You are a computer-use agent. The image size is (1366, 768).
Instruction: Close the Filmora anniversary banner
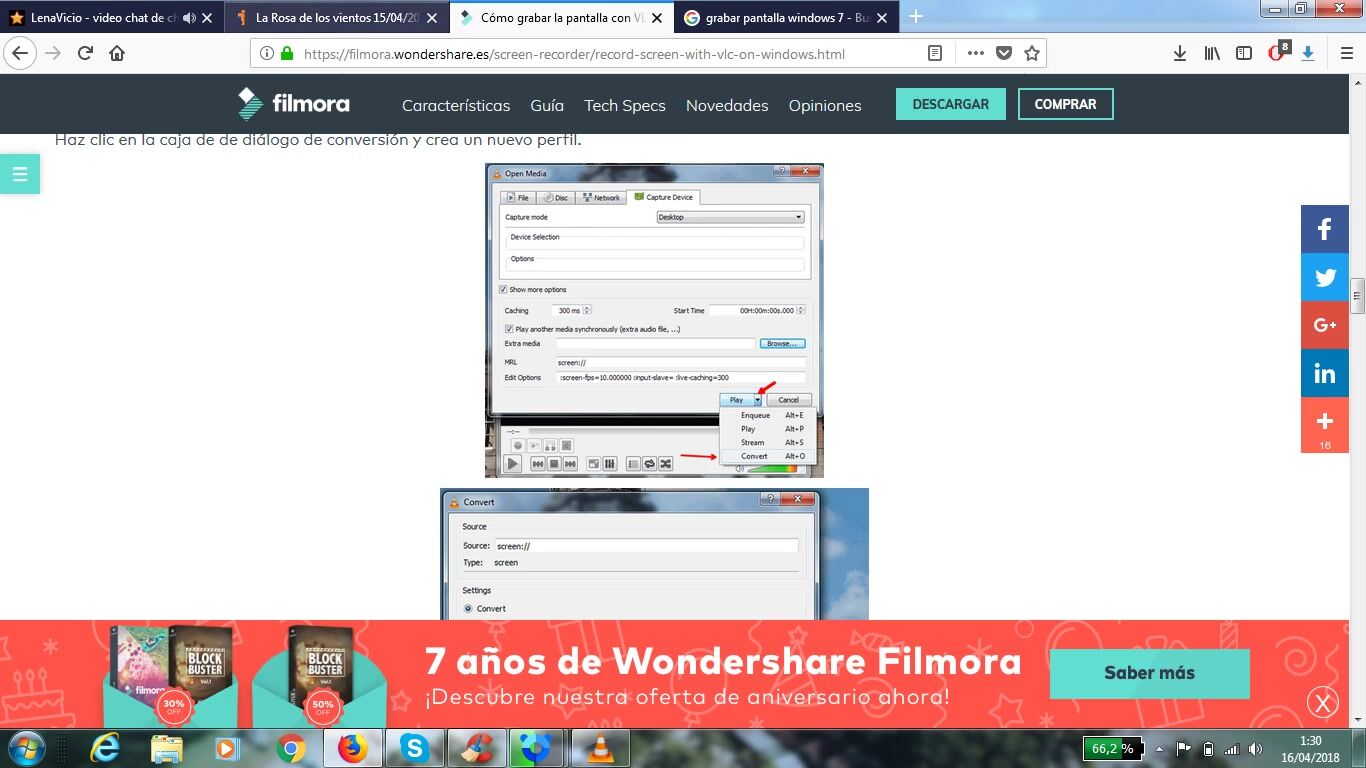click(1323, 703)
